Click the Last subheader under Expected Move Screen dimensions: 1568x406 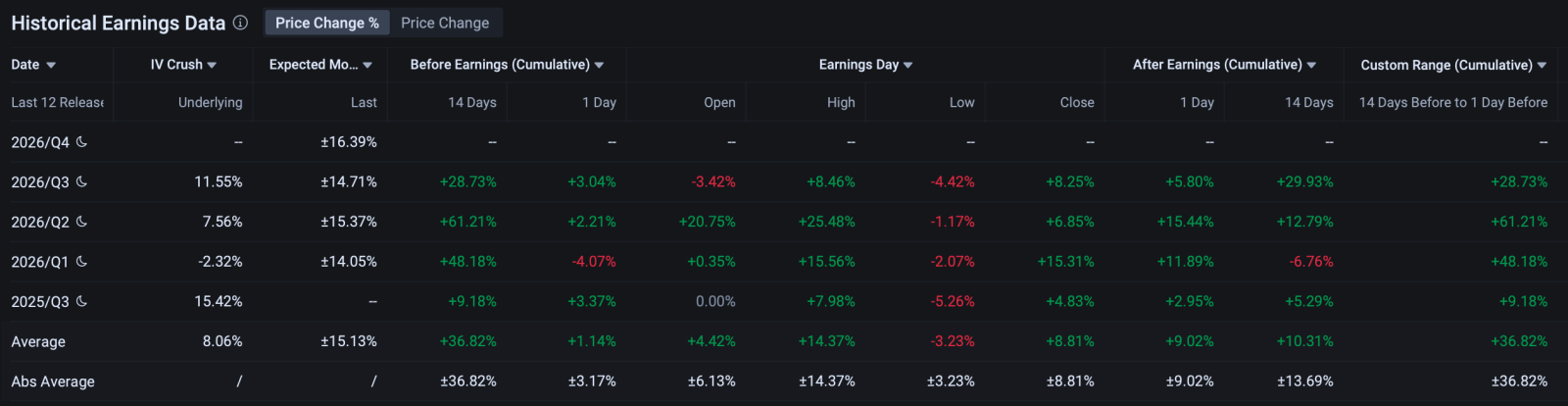364,102
